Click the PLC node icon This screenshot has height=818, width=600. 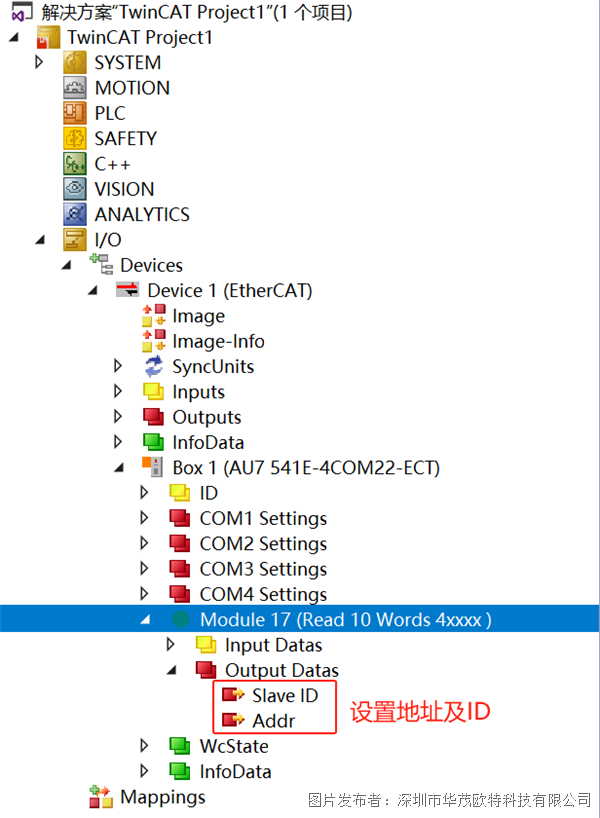pos(75,113)
